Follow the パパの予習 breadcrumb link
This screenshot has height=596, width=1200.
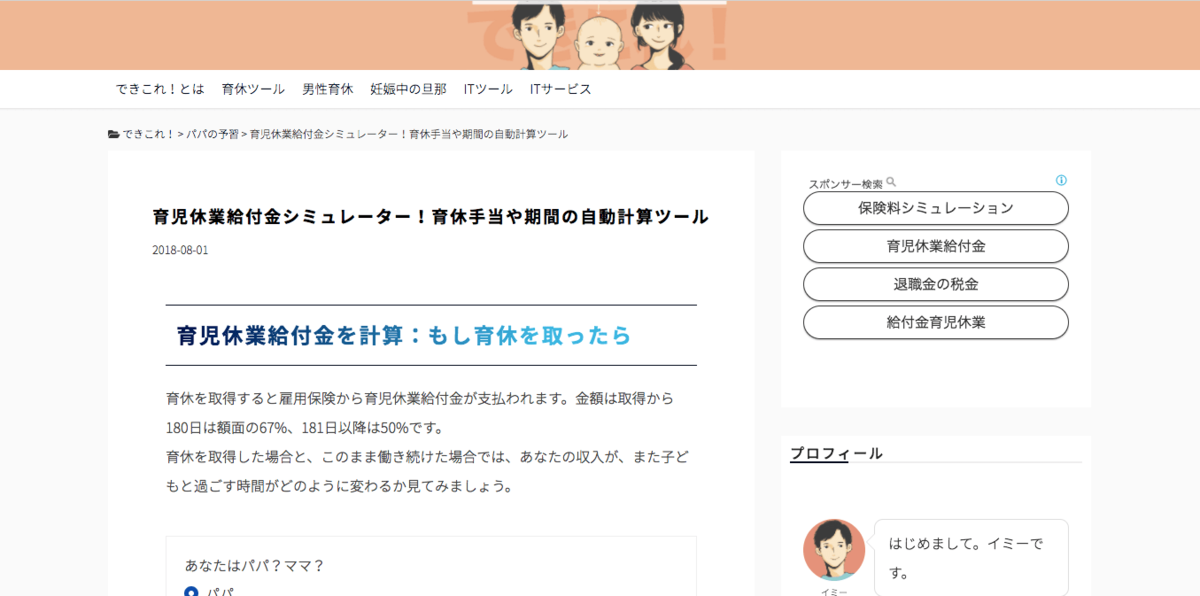(212, 134)
